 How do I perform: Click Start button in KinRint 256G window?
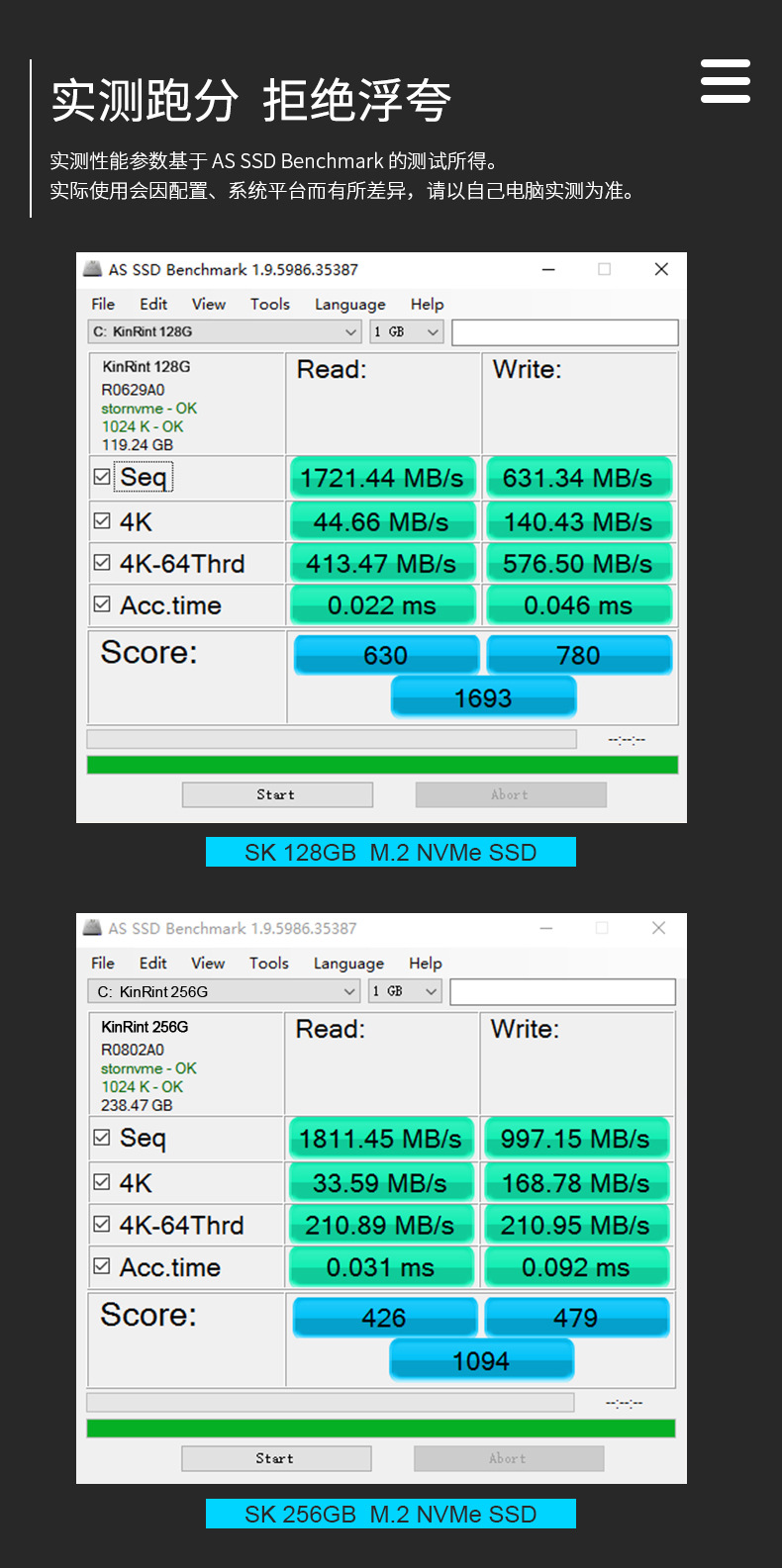(x=276, y=1458)
